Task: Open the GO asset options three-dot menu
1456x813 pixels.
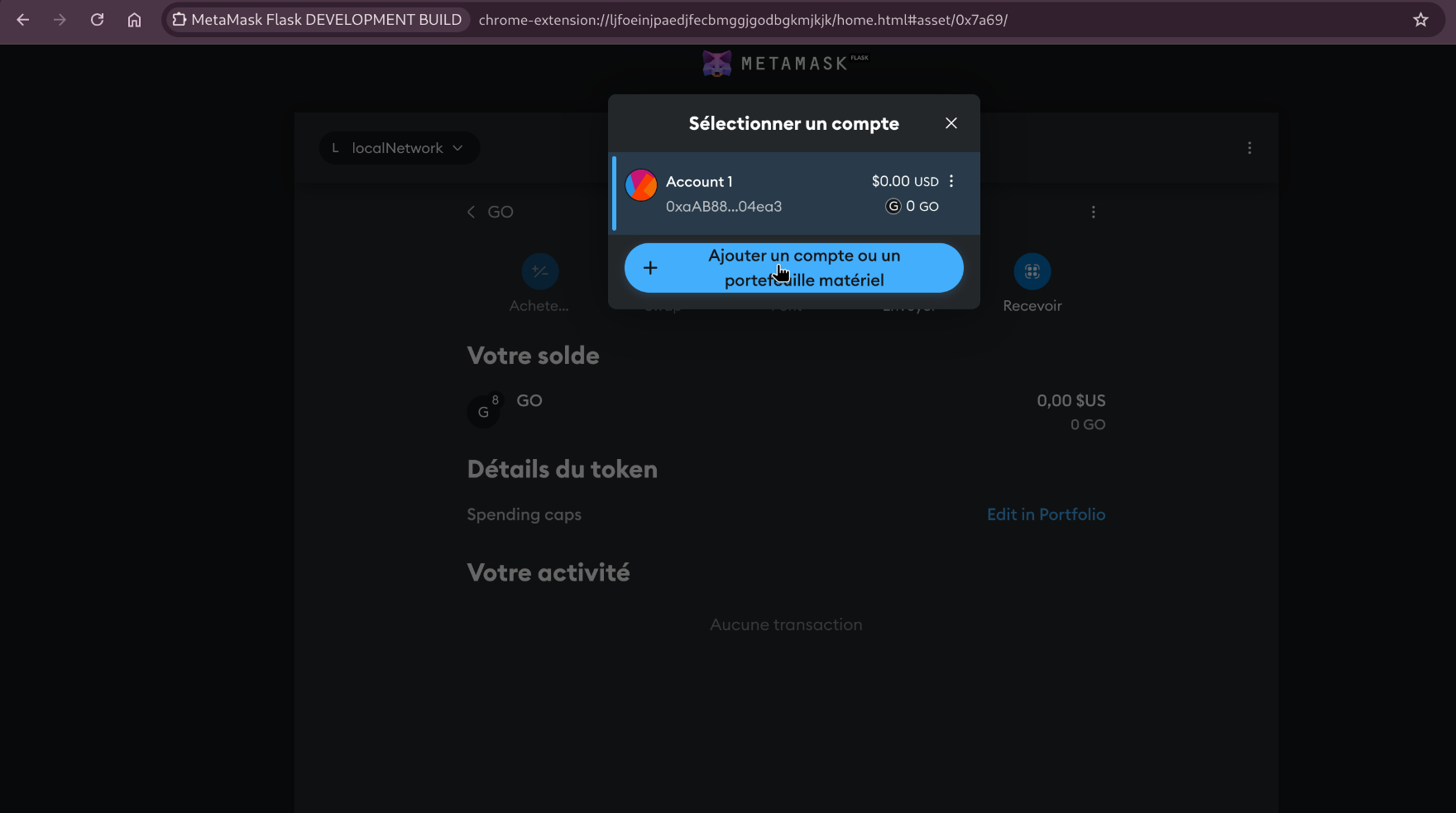Action: (x=1093, y=213)
